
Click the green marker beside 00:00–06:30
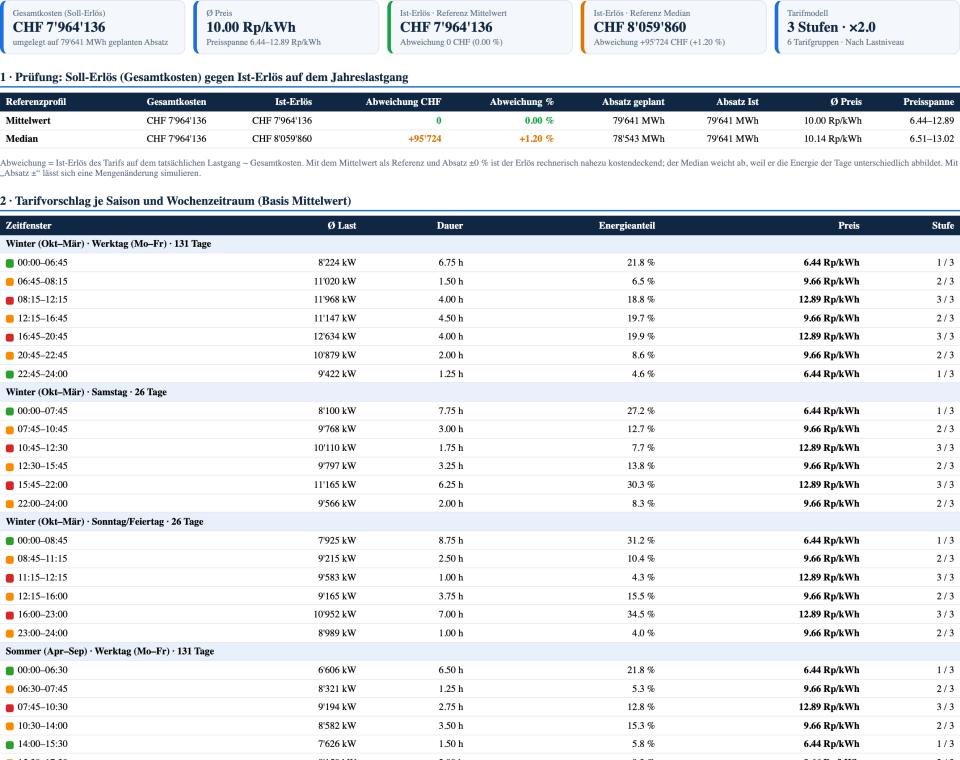coord(10,671)
